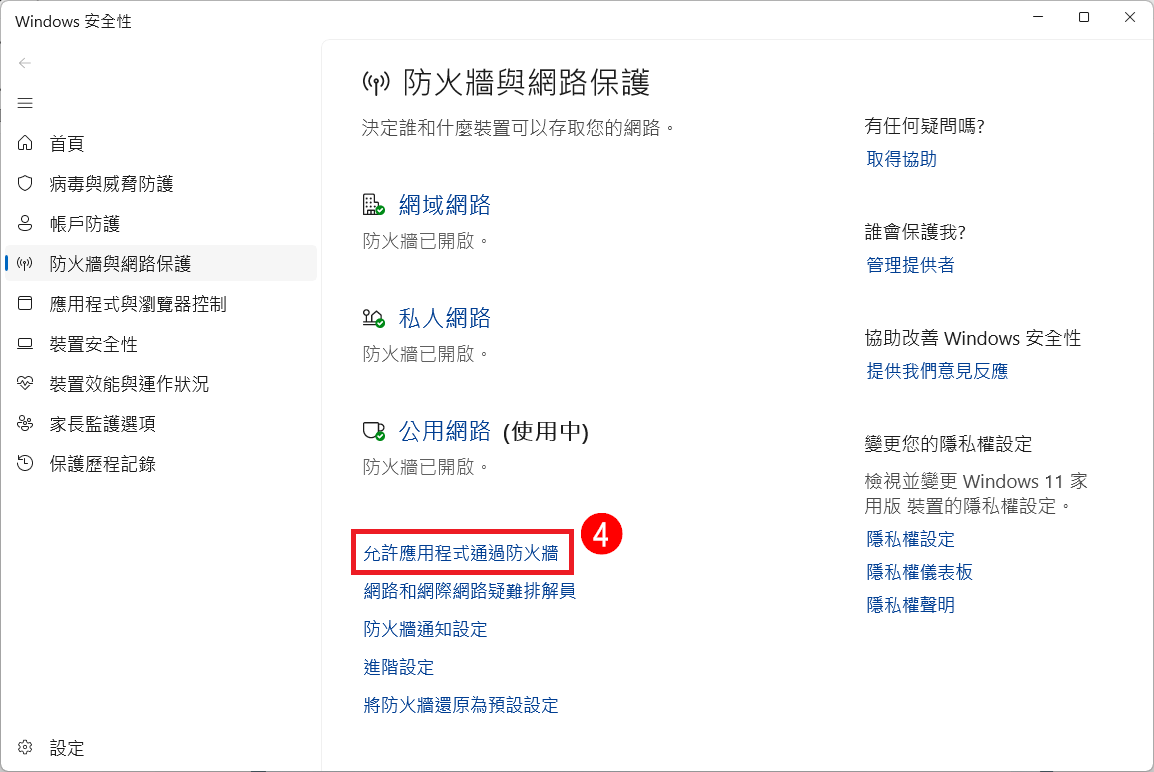This screenshot has height=772, width=1154.
Task: Click the account protection person icon
Action: (26, 224)
